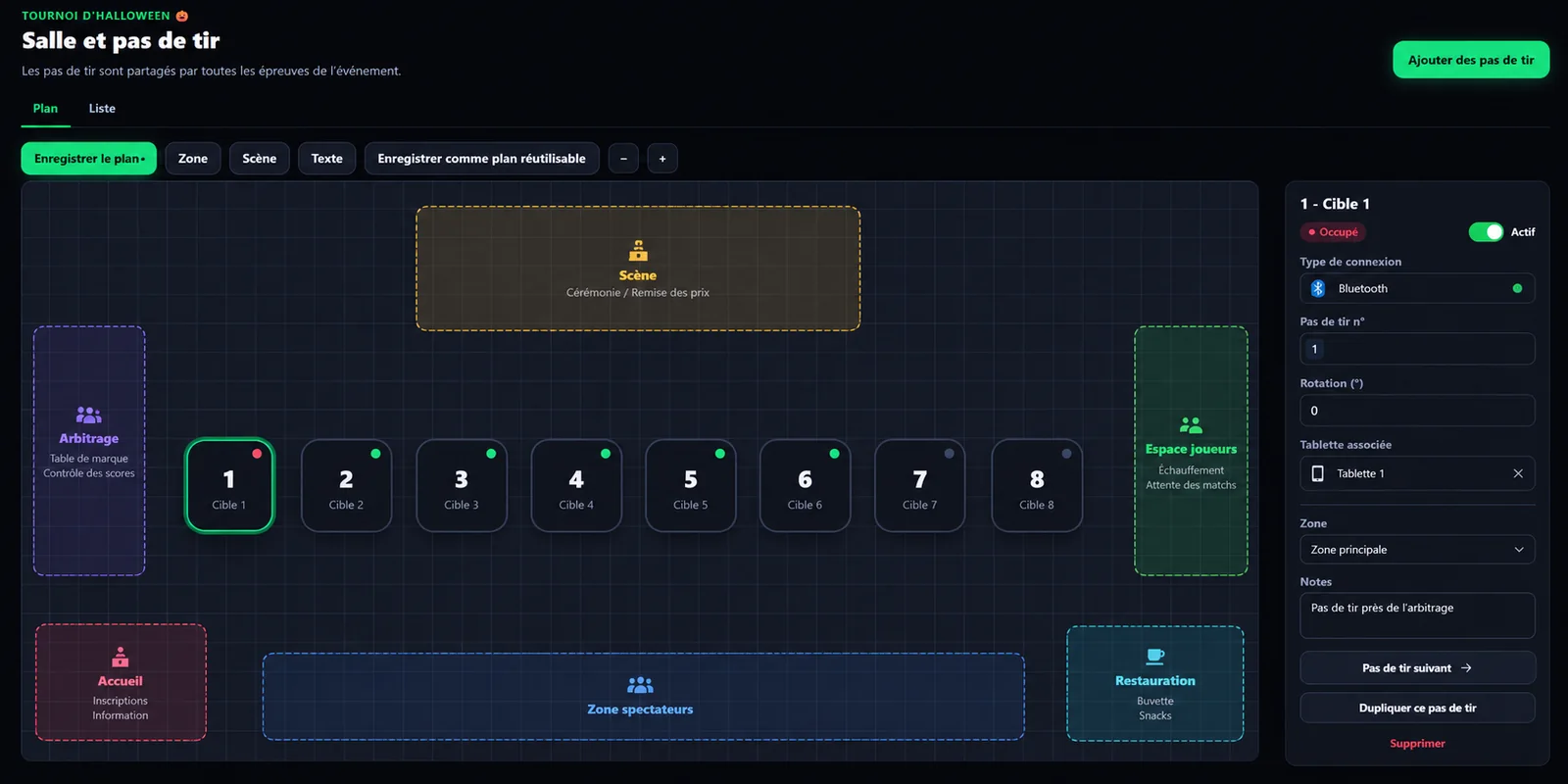The height and width of the screenshot is (784, 1568).
Task: Open the Bluetooth connection type selector
Action: [1417, 288]
